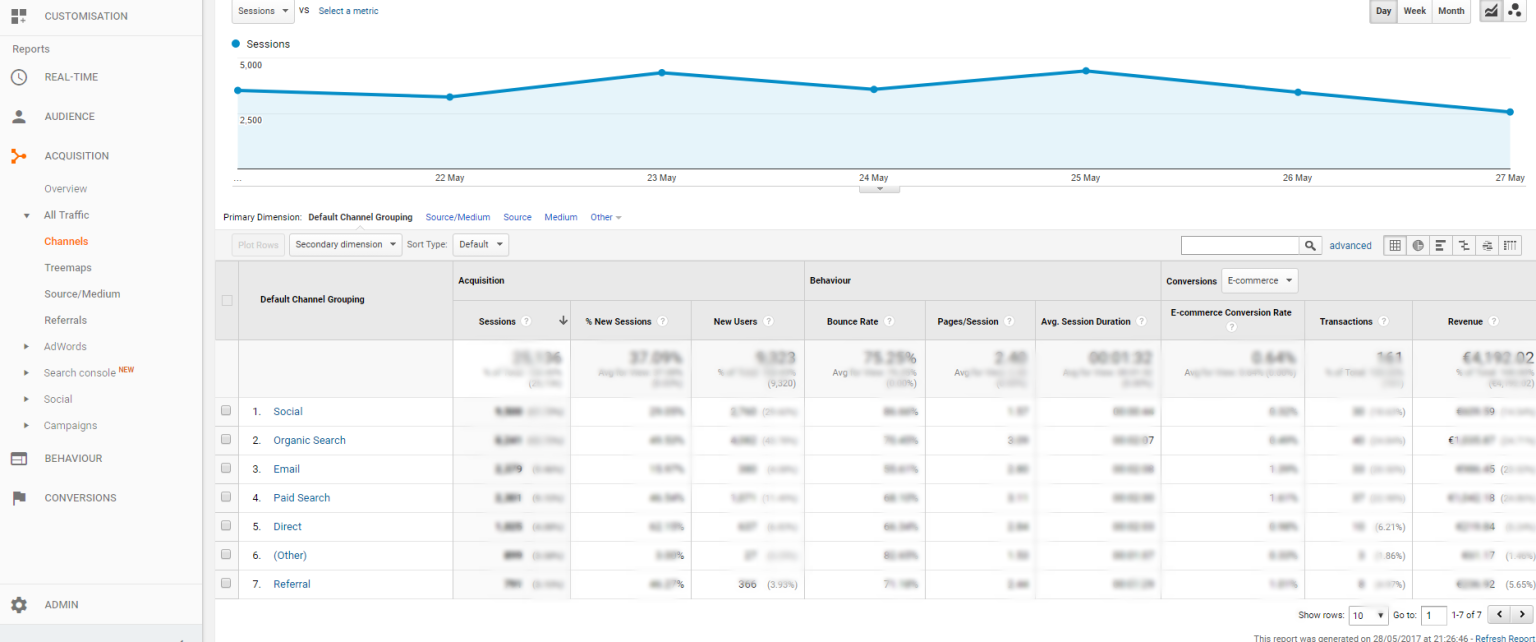Go to the next page of results
This screenshot has height=642, width=1536.
coord(1522,615)
